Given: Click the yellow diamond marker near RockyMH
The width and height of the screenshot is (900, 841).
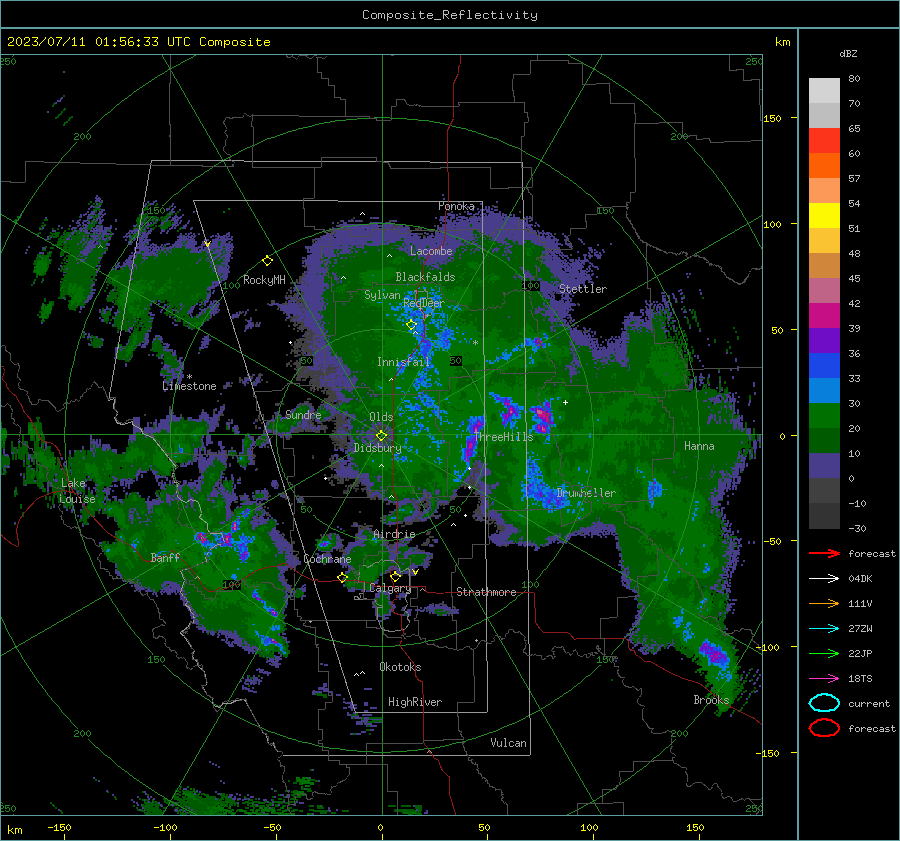Looking at the screenshot, I should pos(267,261).
